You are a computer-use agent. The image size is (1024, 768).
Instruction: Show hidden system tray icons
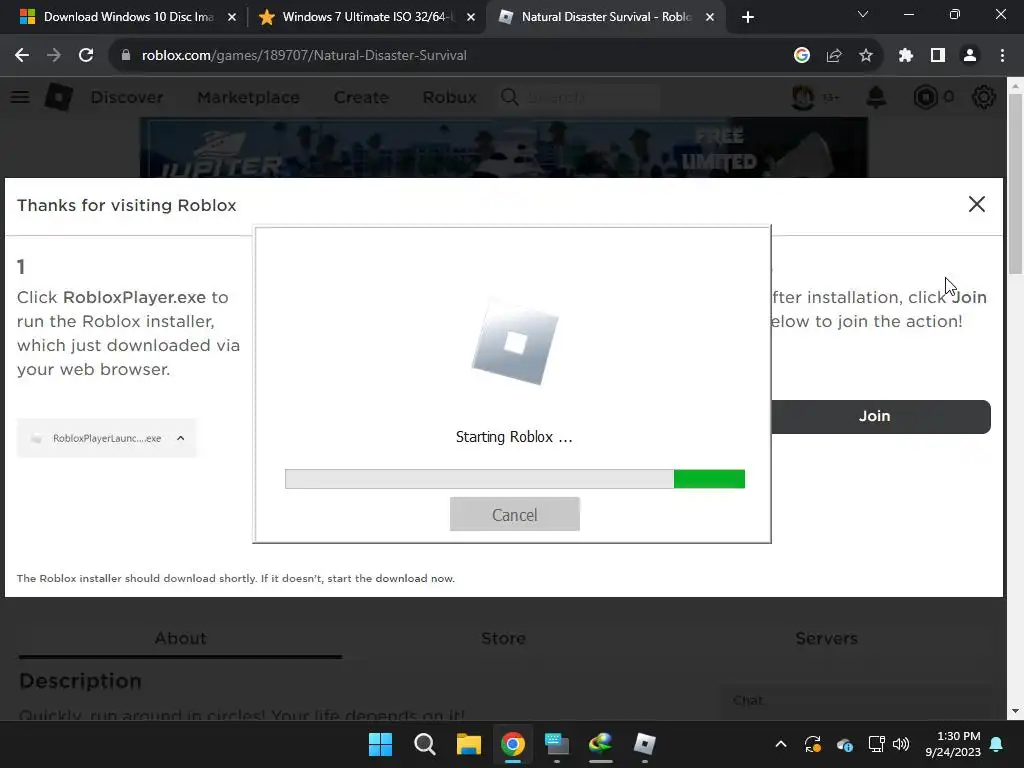click(781, 744)
